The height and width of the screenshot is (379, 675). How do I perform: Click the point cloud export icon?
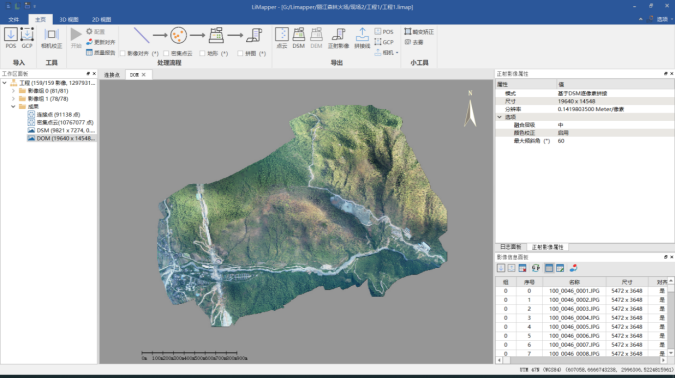282,38
